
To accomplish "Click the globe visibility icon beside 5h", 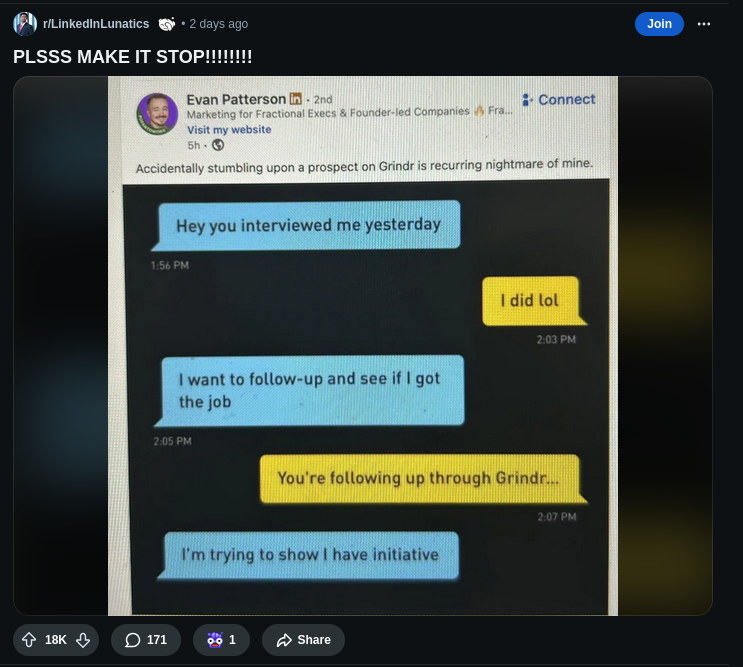I will coord(218,145).
